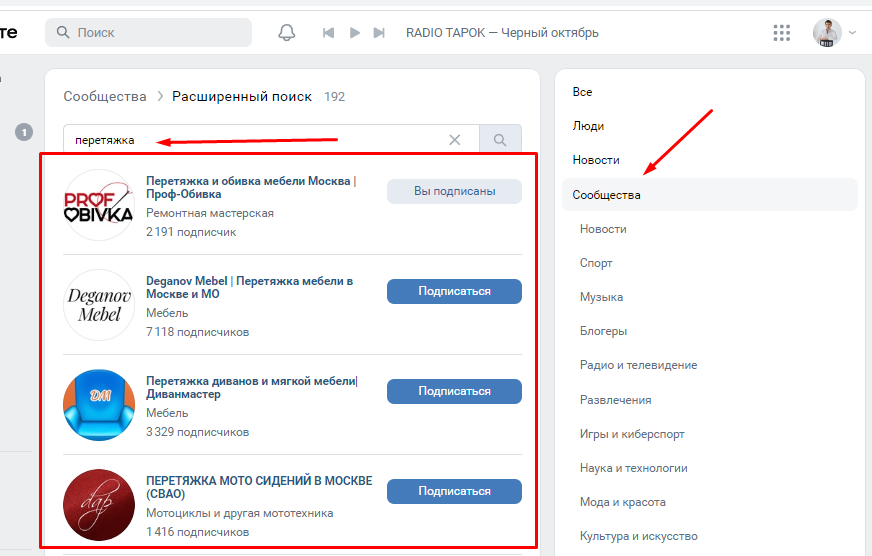Open Перетяжка диванов и мягкой мебели link
Screen dimensions: 872x556
click(x=252, y=388)
